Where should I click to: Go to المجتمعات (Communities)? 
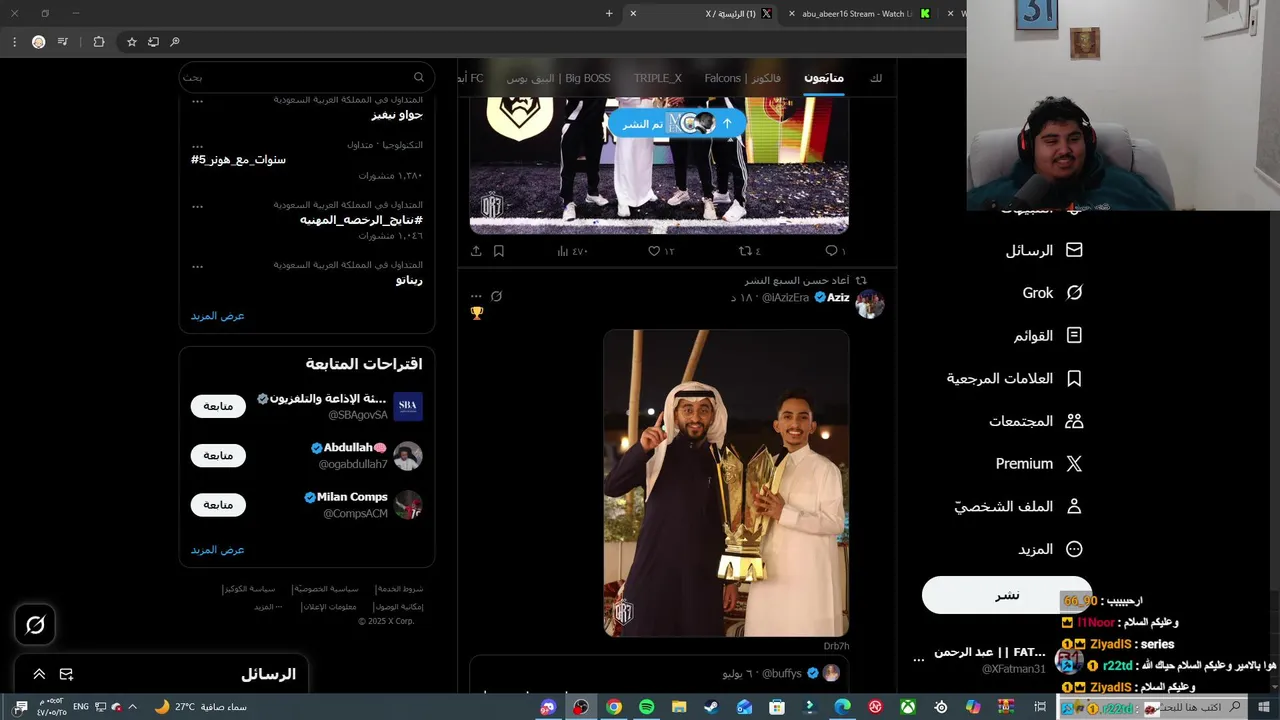(1036, 421)
